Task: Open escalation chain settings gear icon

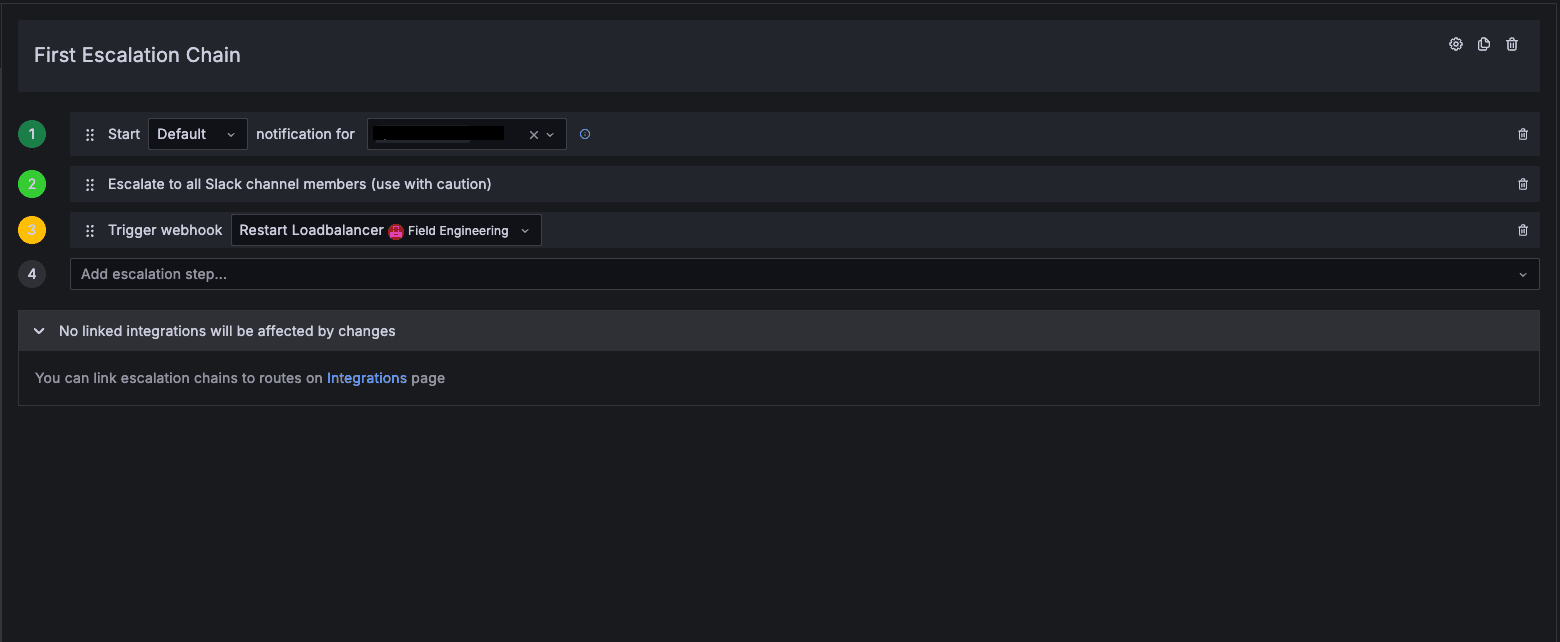Action: [1456, 44]
